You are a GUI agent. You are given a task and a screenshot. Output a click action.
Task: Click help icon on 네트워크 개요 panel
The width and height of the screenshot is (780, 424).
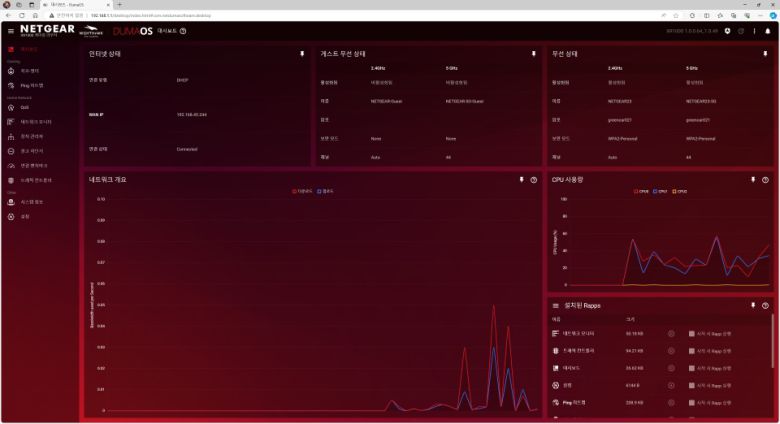click(533, 180)
